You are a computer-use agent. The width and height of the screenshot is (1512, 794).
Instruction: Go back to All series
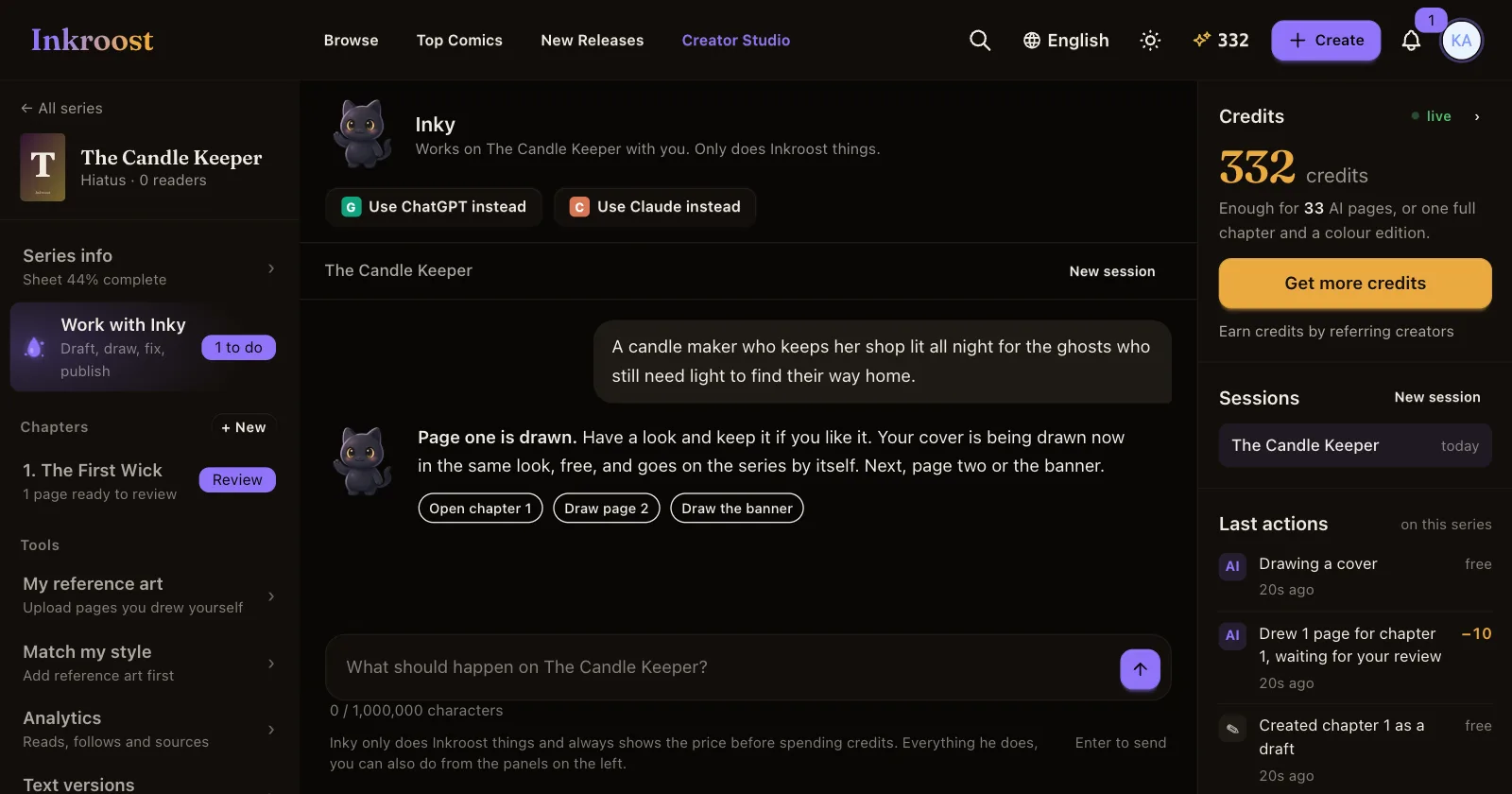[61, 108]
